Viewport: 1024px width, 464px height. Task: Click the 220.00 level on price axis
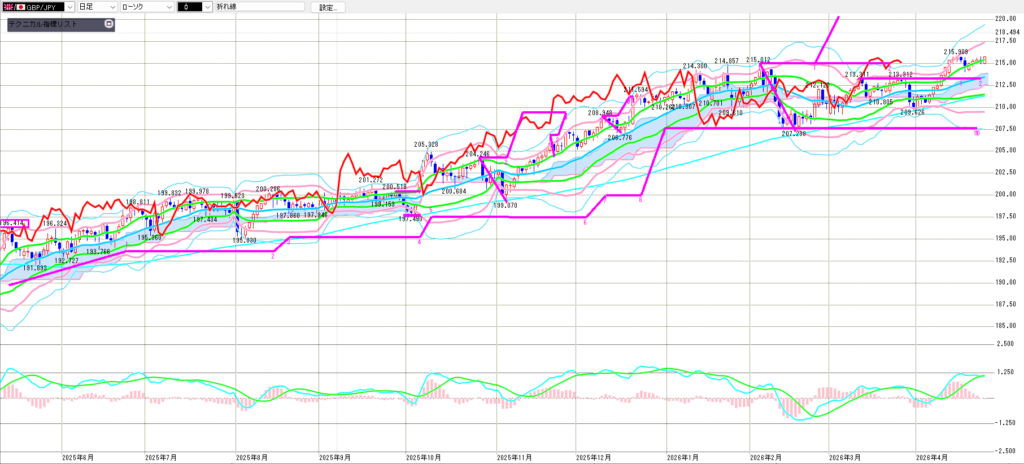click(1005, 19)
